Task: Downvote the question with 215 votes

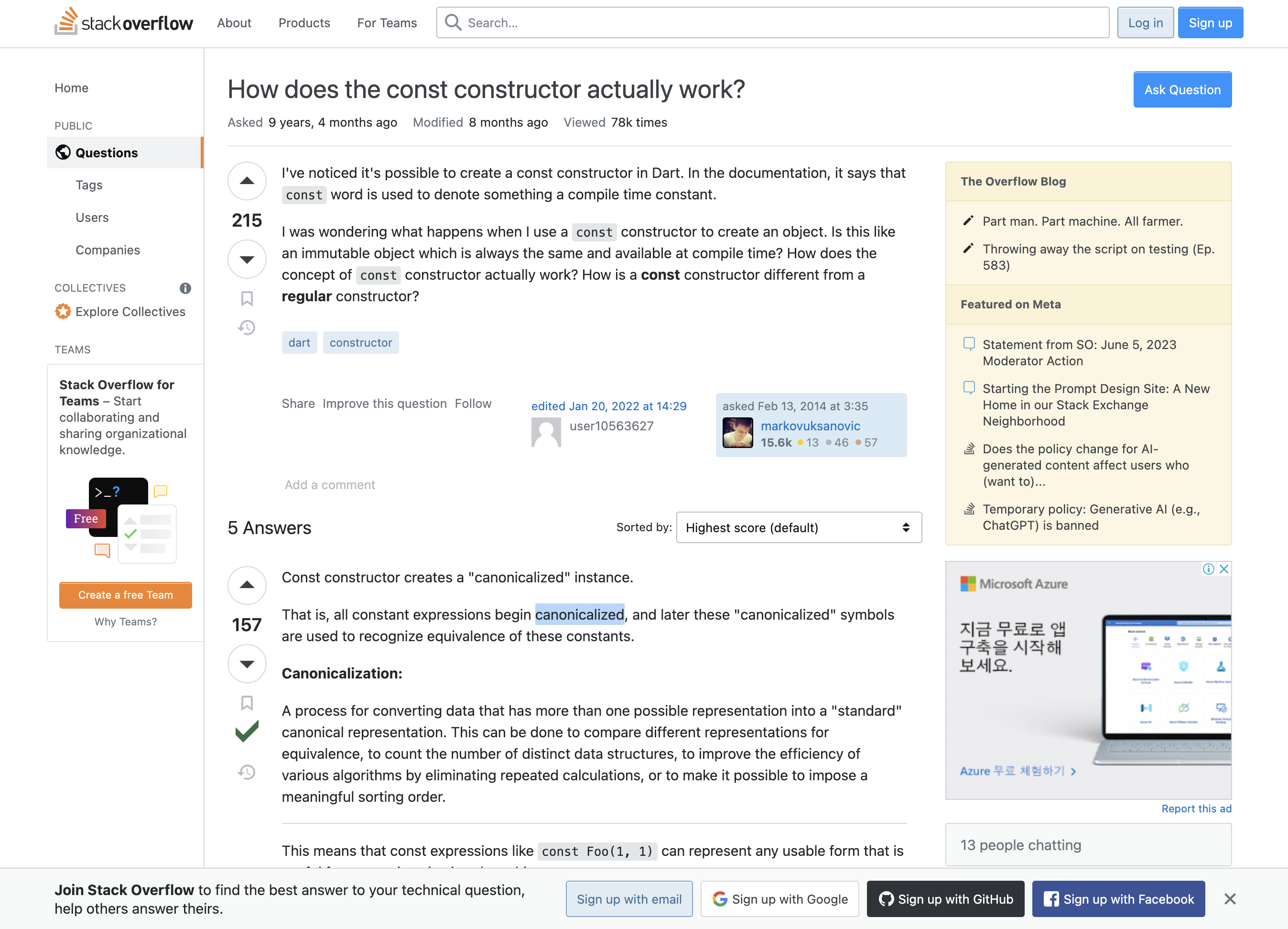Action: 247,259
